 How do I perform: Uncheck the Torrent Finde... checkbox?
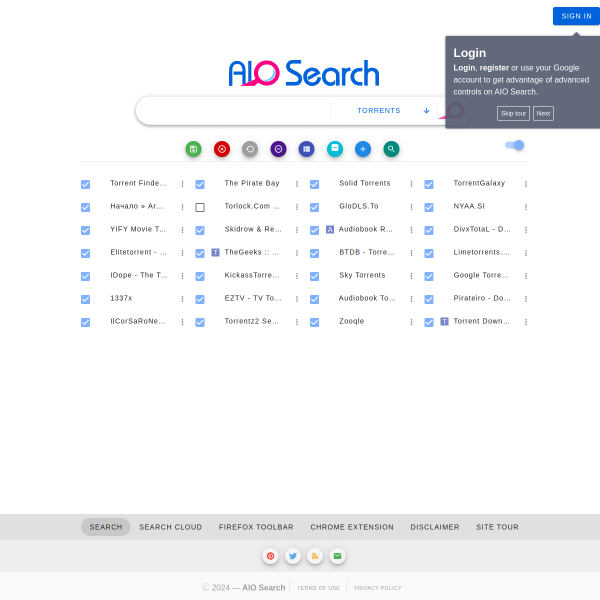[85, 184]
